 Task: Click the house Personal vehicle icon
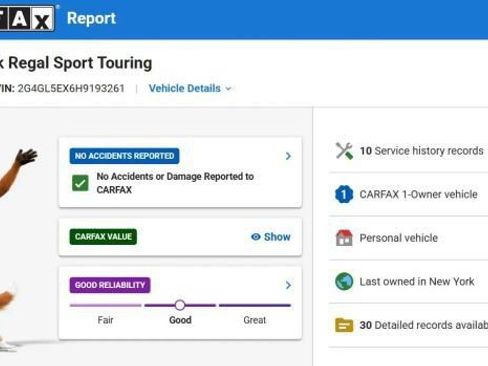[344, 238]
